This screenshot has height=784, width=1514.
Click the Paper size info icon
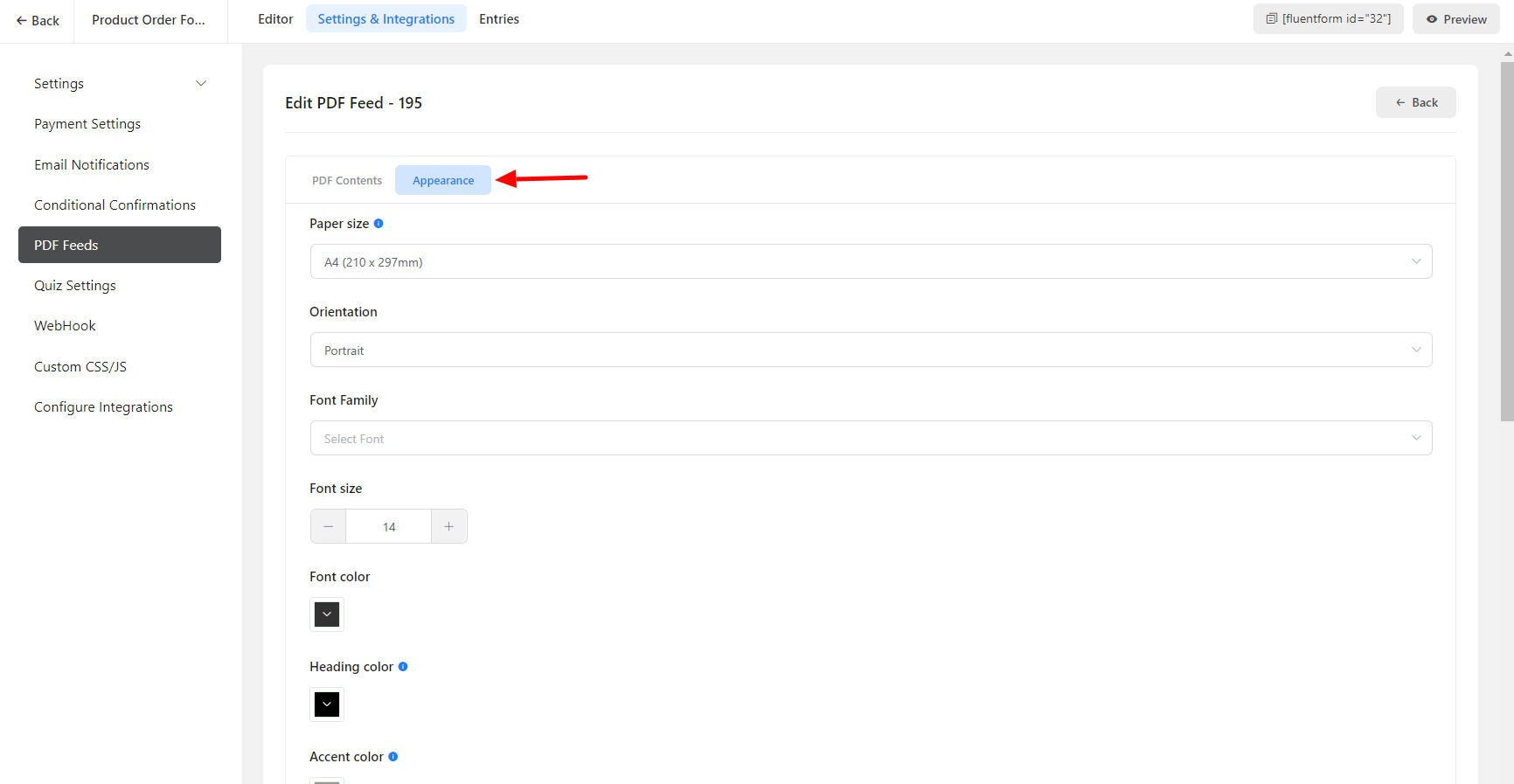[378, 224]
